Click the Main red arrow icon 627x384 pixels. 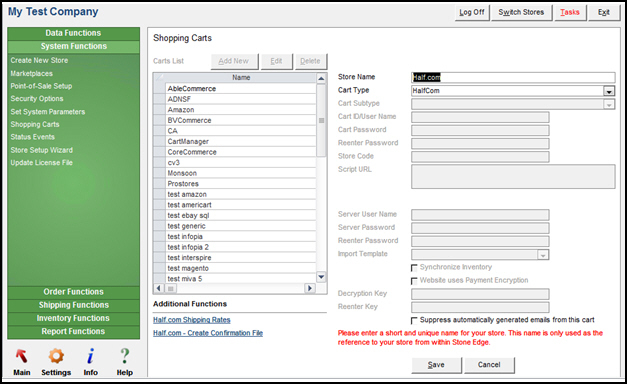coord(22,356)
